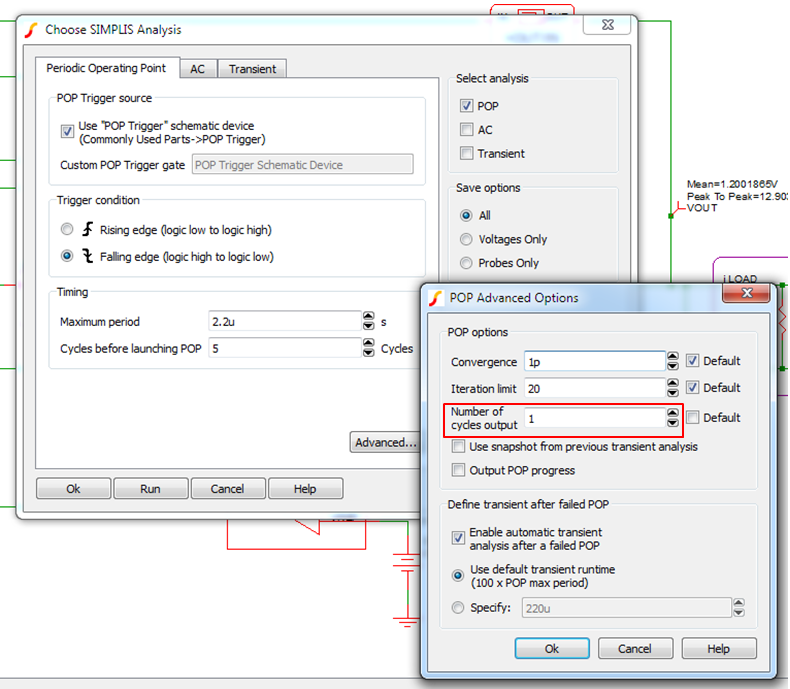Click Cancel in POP Advanced Options dialog
The width and height of the screenshot is (790, 689).
[x=635, y=649]
